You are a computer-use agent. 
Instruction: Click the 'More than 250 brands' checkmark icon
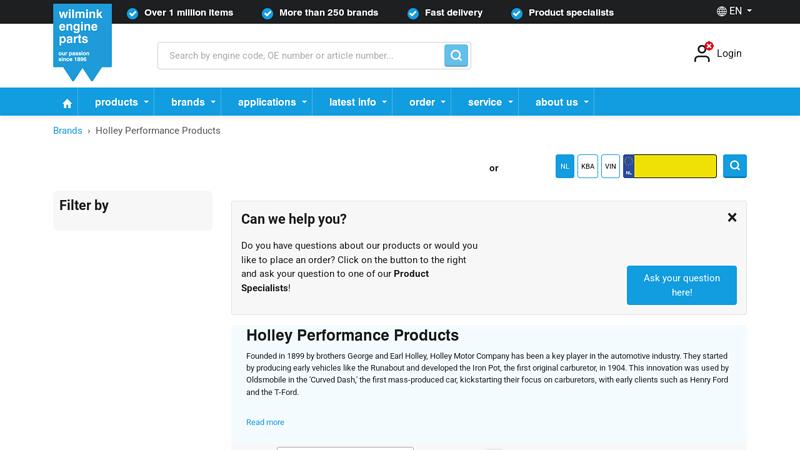click(267, 13)
